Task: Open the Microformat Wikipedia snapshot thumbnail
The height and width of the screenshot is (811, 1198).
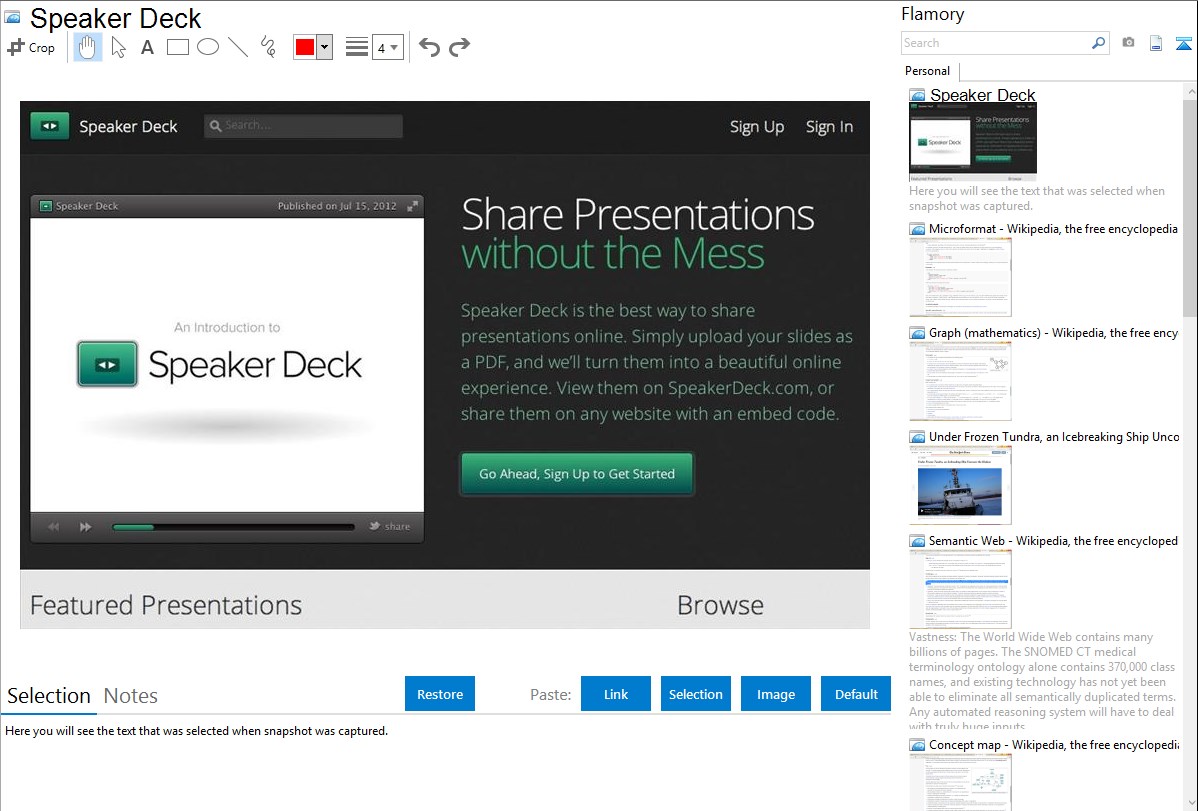Action: (x=960, y=277)
